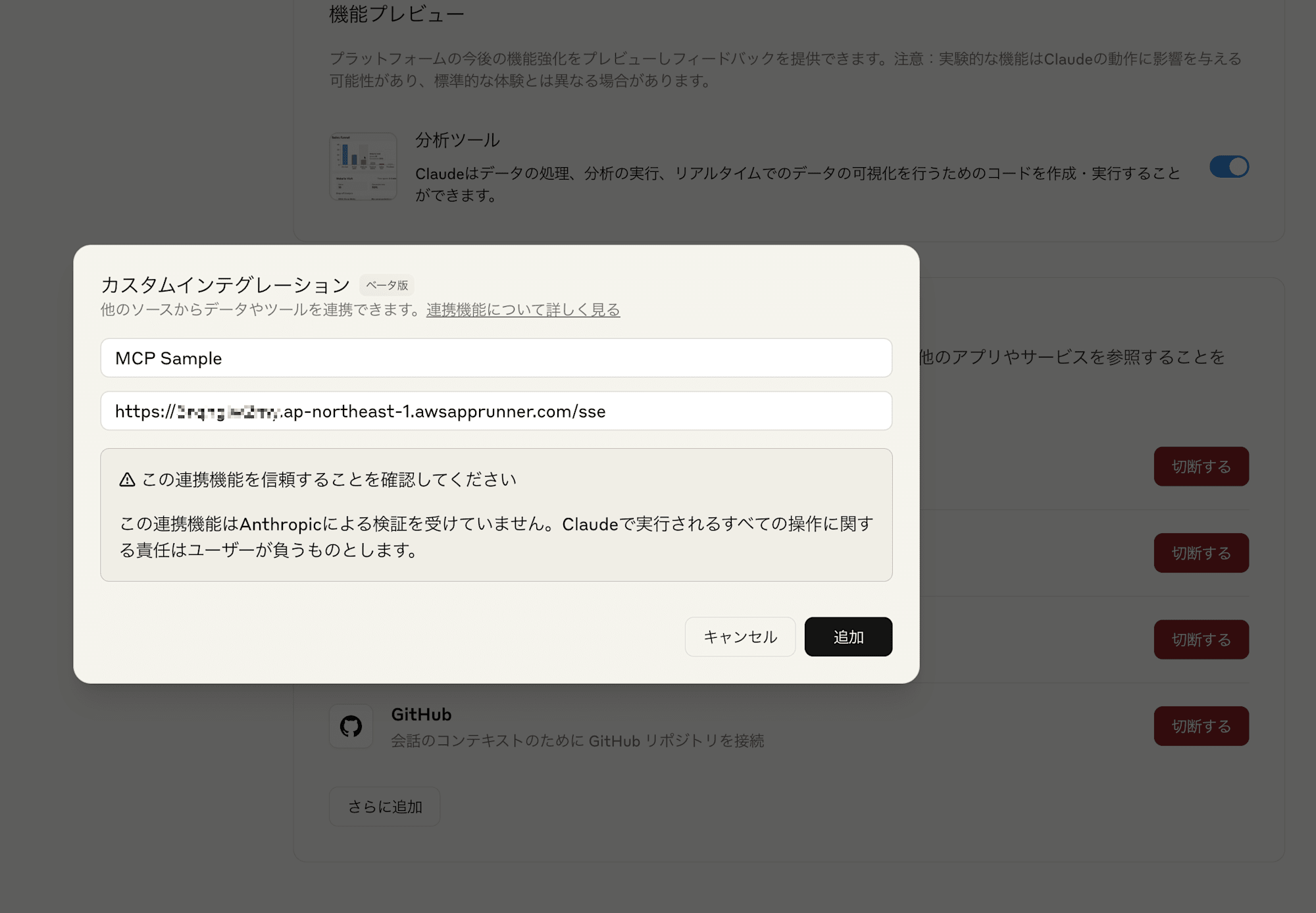Click the 会話のコンテキストのために GitHub リポジトリを接続 description
The height and width of the screenshot is (913, 1316).
point(578,741)
